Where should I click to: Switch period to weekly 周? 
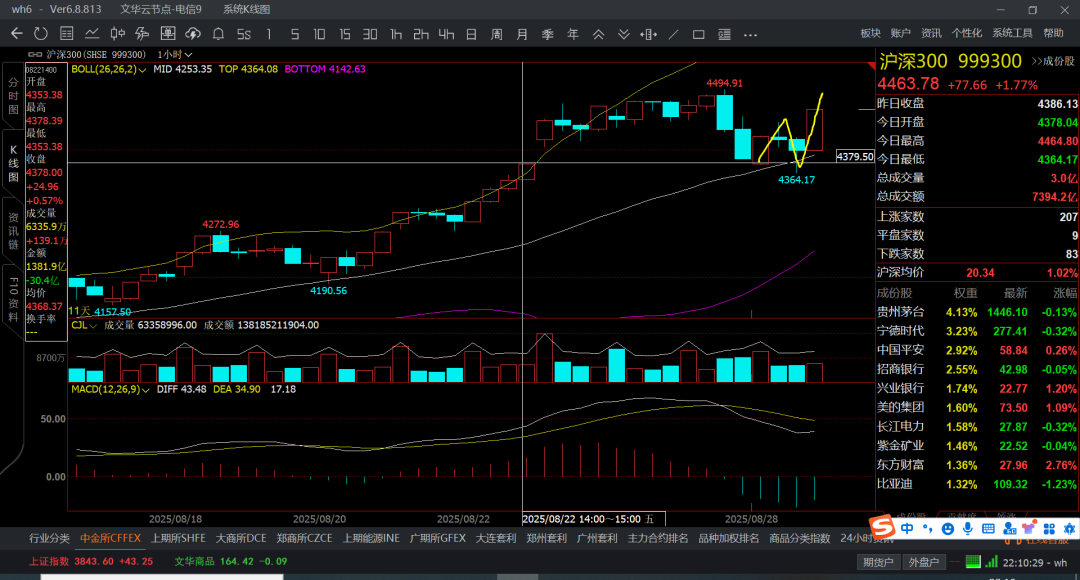[x=497, y=34]
